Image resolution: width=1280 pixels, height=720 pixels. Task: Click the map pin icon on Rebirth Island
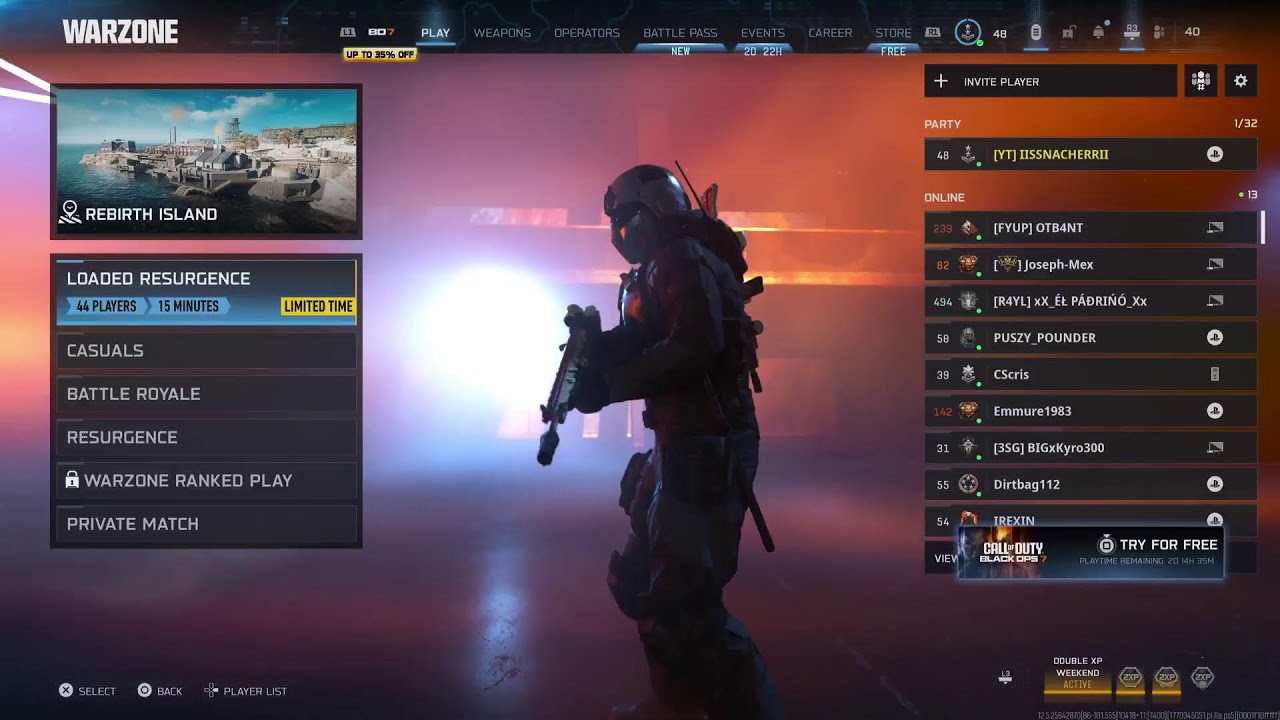tap(70, 212)
